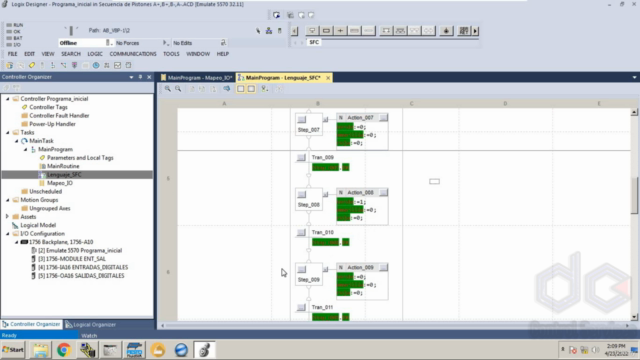Toggle action visibility indicator next to Step_007
640x360 pixels.
point(325,119)
